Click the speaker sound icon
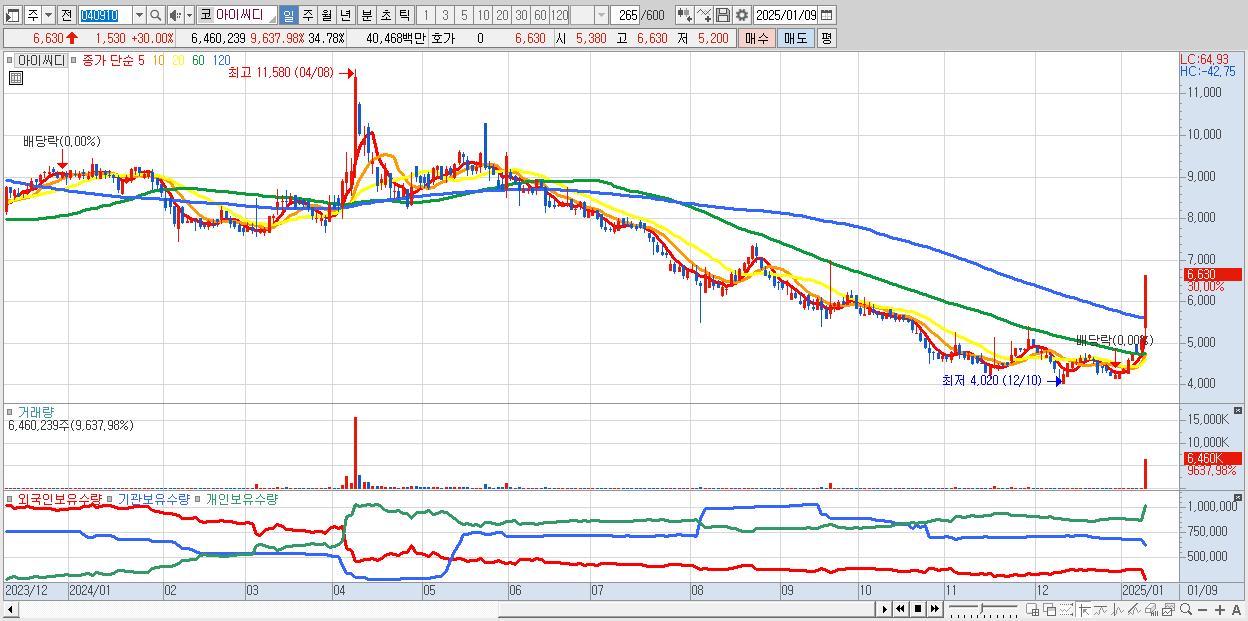Screen dimensions: 1248x621 coord(175,15)
